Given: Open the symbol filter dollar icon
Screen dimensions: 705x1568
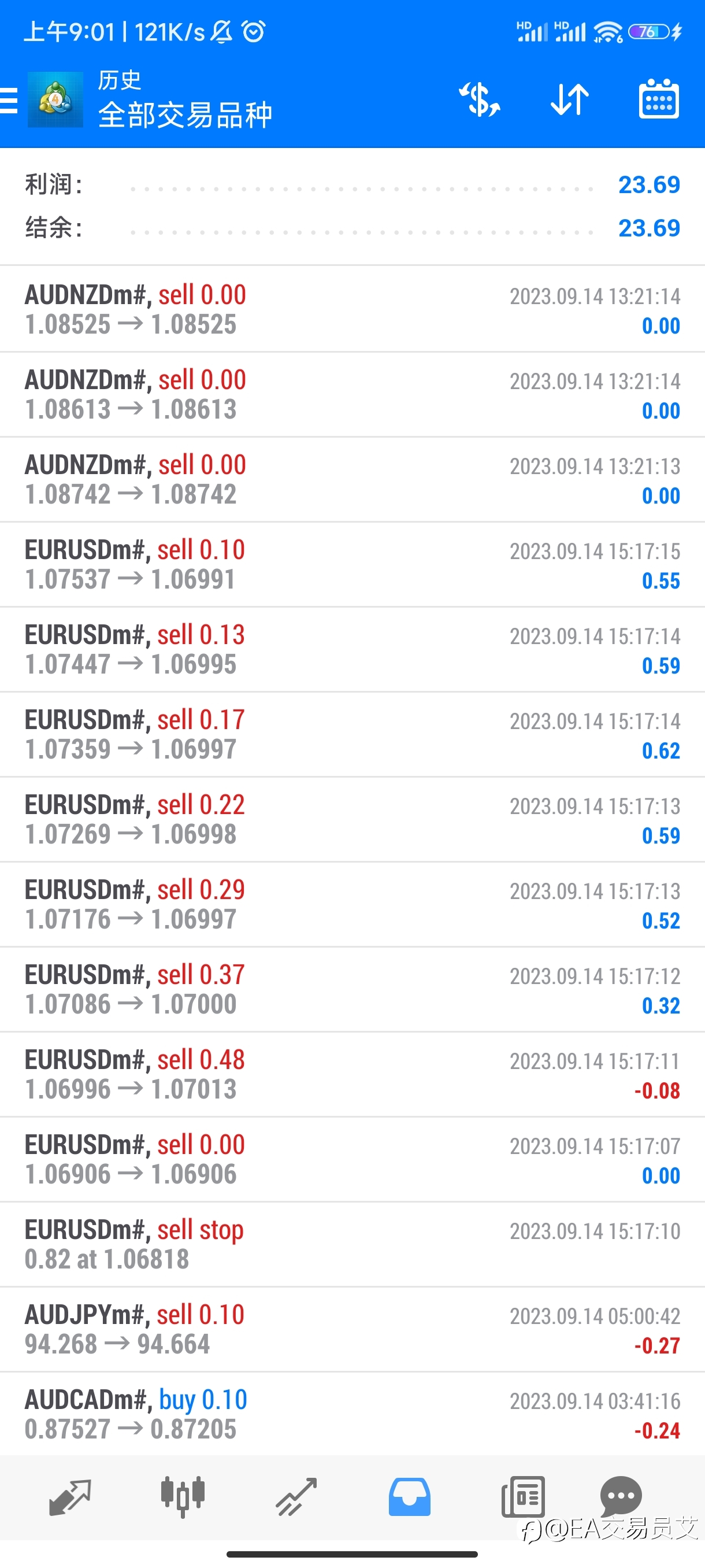Looking at the screenshot, I should coord(479,100).
